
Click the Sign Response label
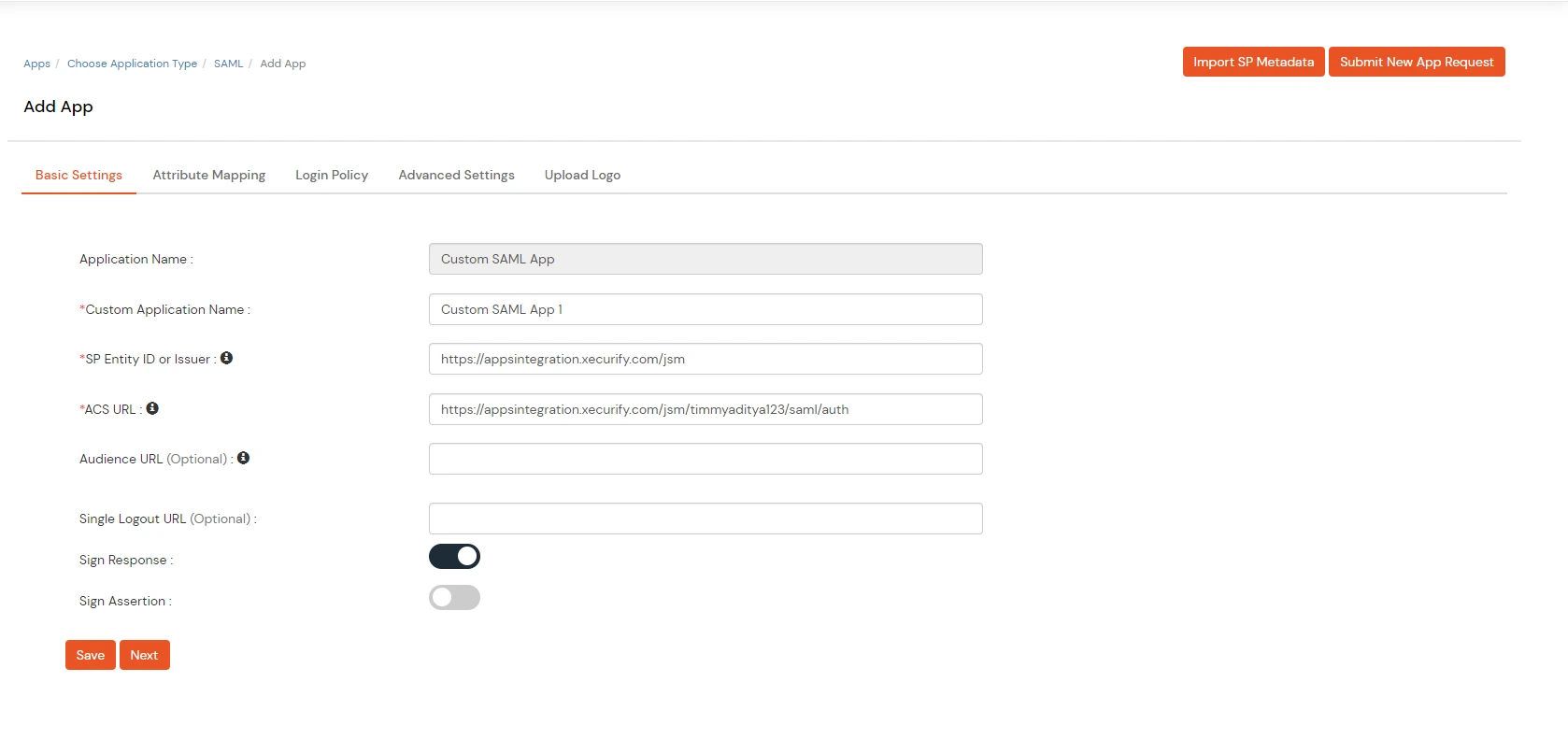coord(126,560)
